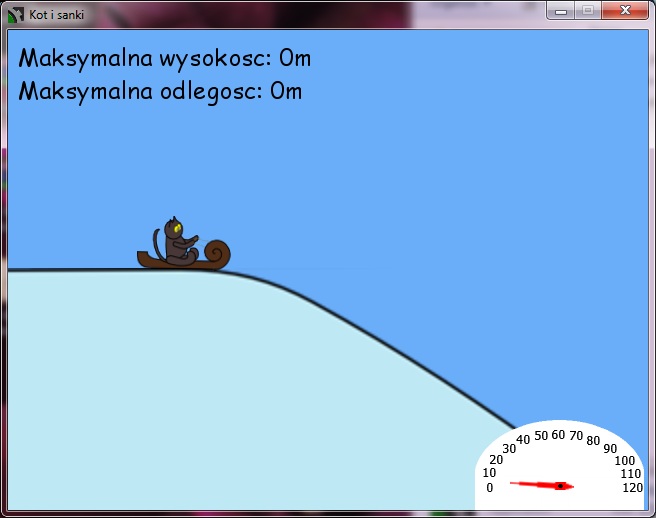Click the Maksymalna wysokosc height readout
This screenshot has height=518, width=656.
coord(165,58)
